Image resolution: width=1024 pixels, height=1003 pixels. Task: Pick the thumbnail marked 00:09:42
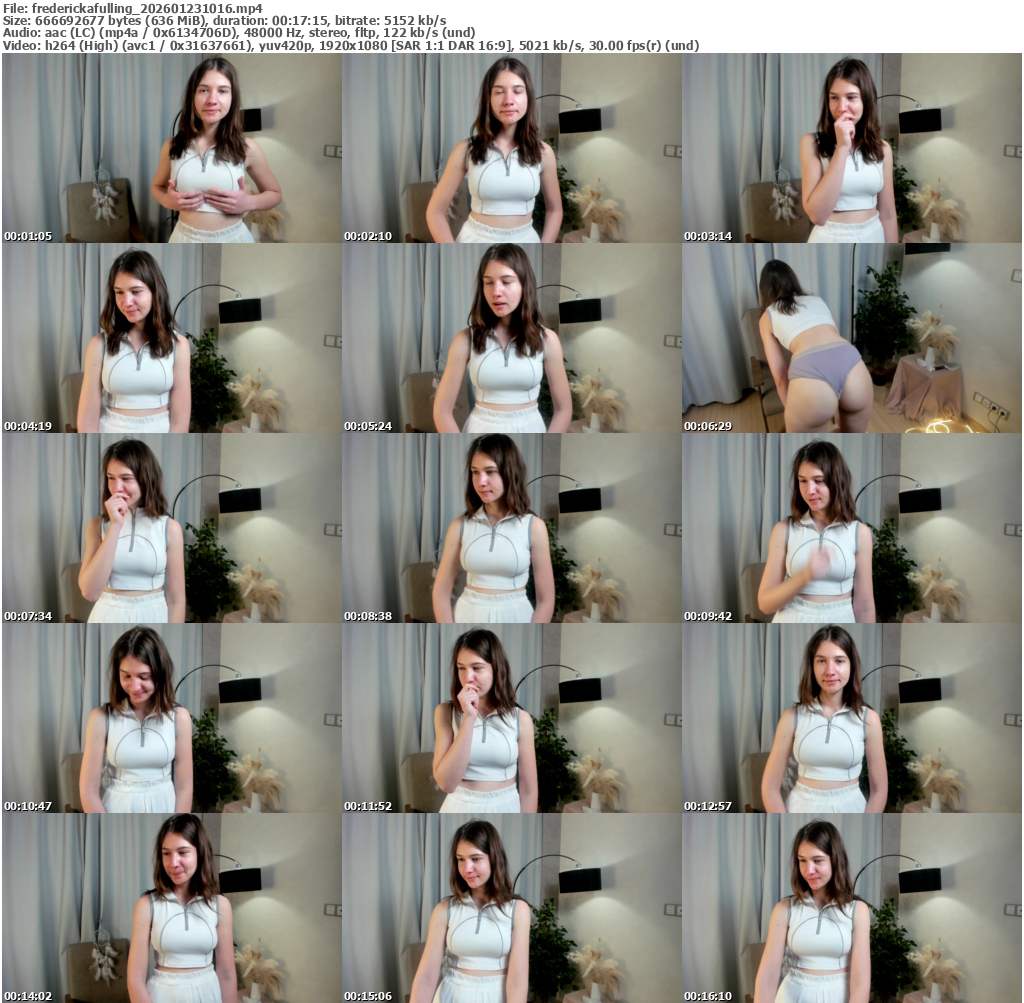[852, 528]
